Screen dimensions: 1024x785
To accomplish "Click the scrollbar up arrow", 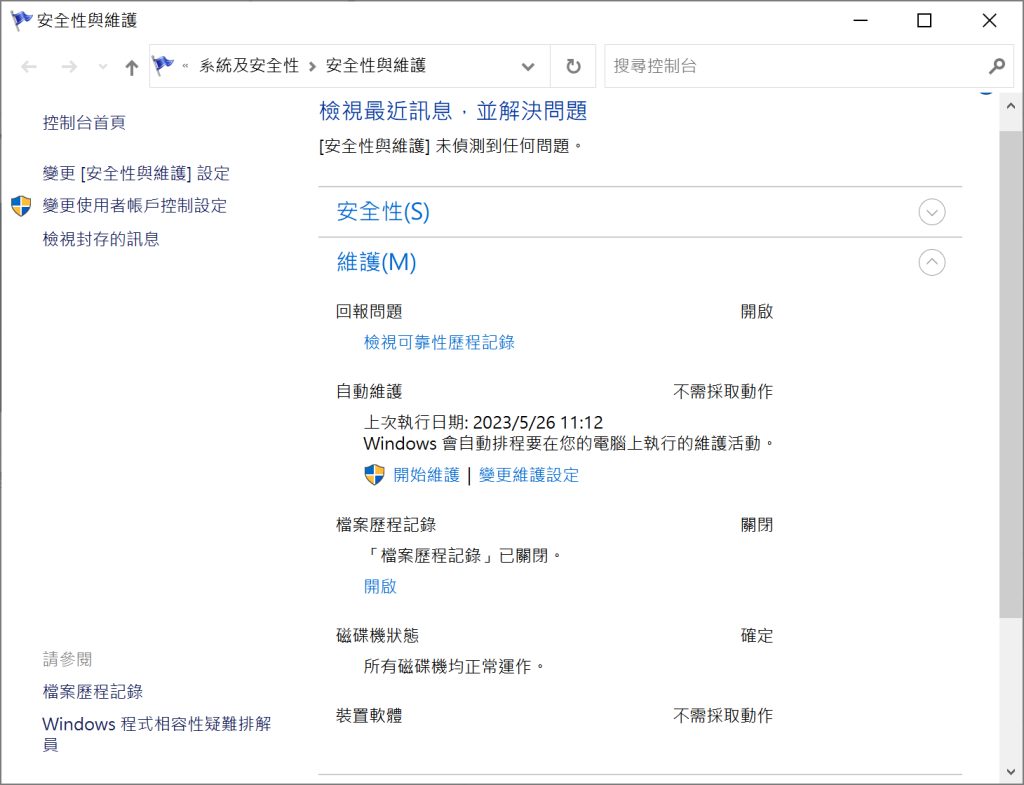I will (x=1011, y=106).
